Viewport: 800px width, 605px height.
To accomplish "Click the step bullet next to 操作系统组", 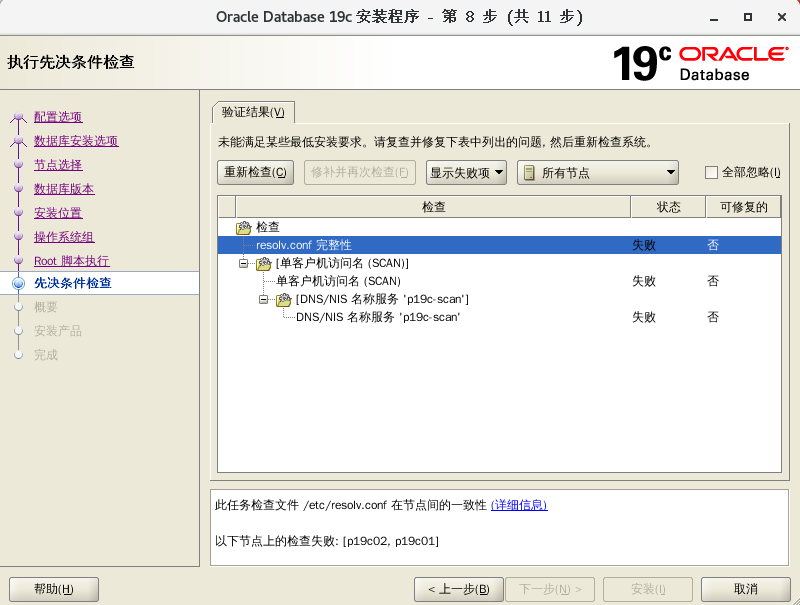I will (18, 237).
